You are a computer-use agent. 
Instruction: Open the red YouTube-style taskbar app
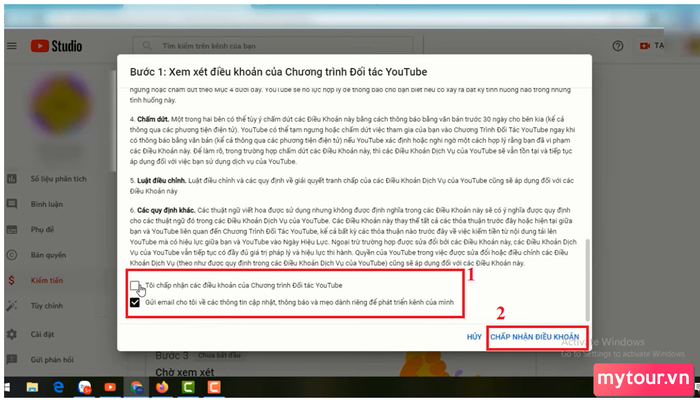click(x=110, y=387)
